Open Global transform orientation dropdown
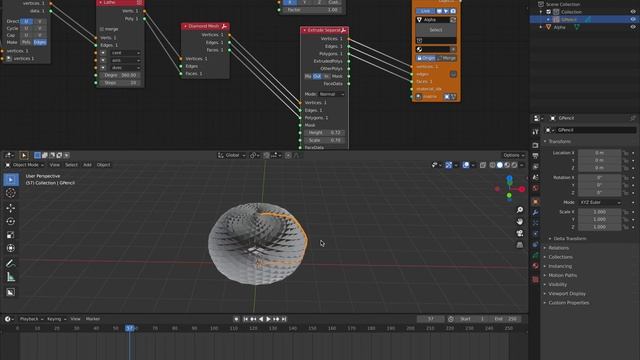 [x=231, y=155]
